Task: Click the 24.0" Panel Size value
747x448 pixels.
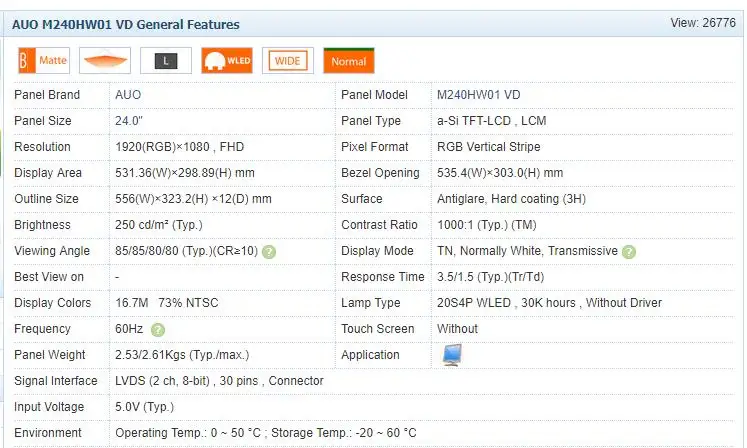Action: click(129, 121)
